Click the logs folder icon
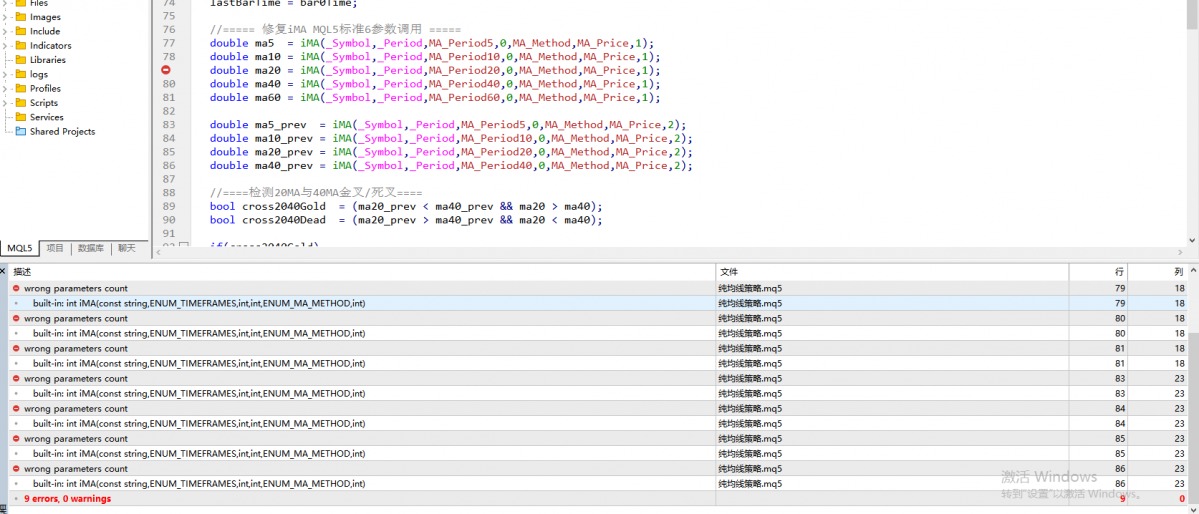 tap(21, 74)
